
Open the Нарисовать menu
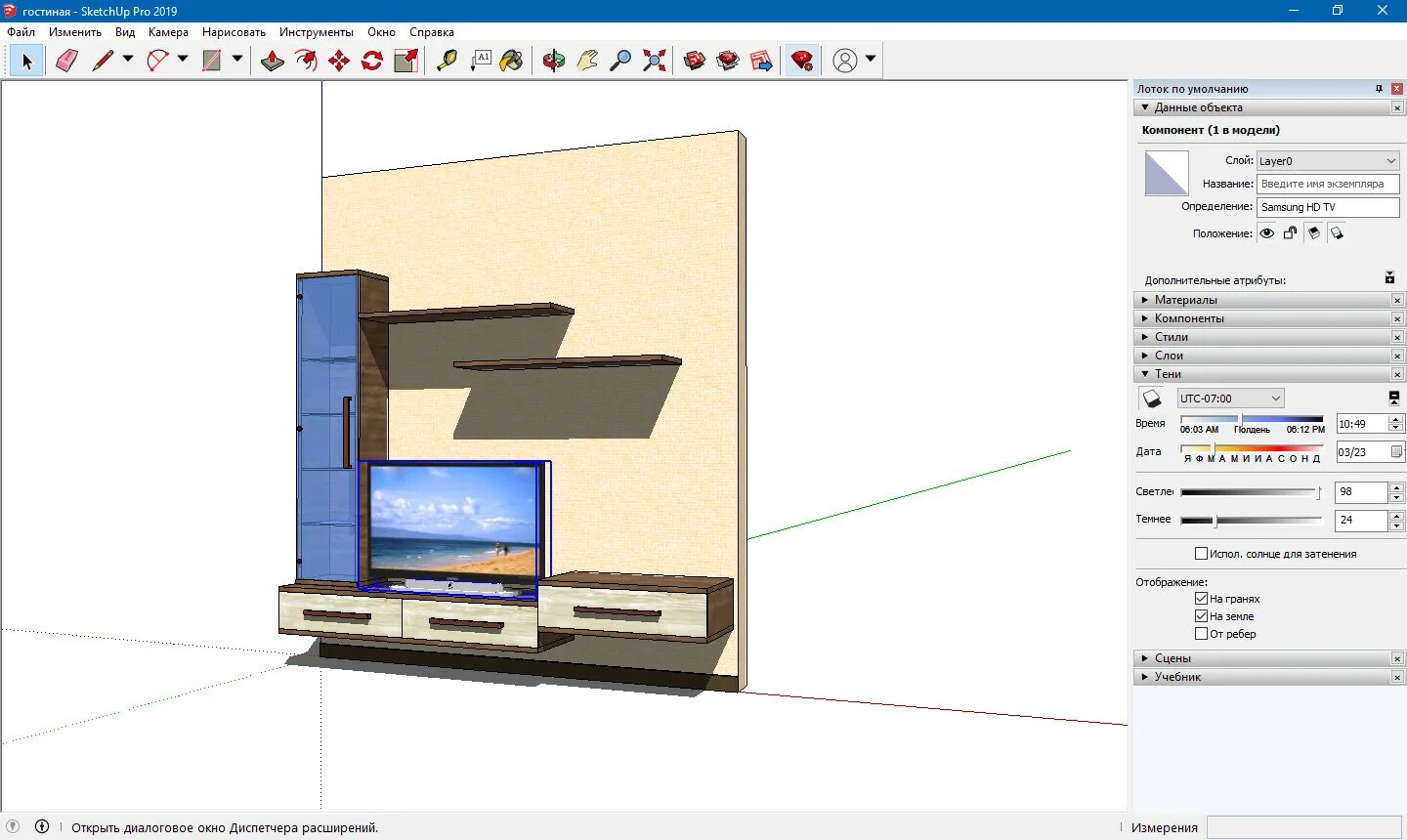click(234, 32)
